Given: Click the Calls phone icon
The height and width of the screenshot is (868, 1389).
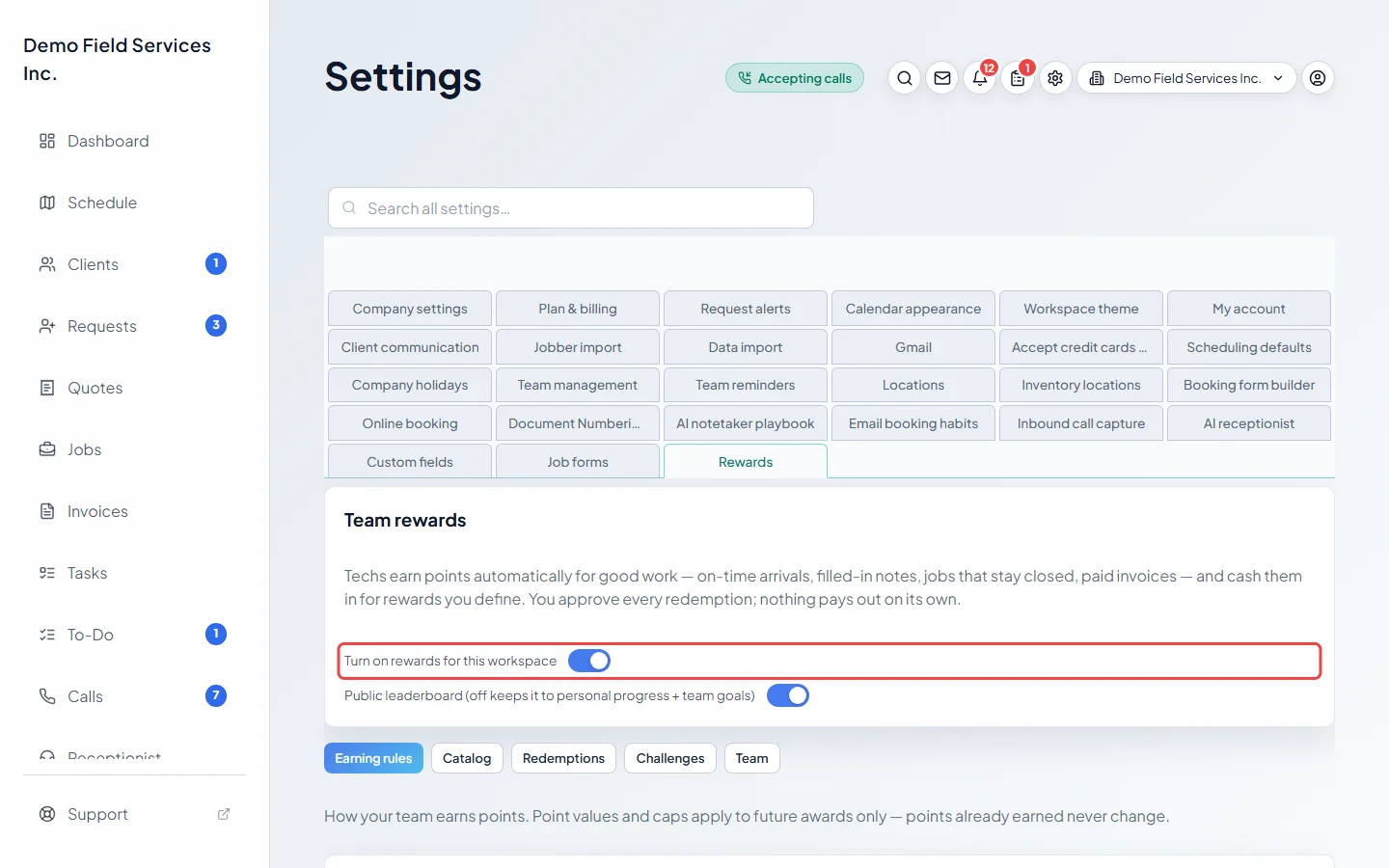Looking at the screenshot, I should point(47,696).
